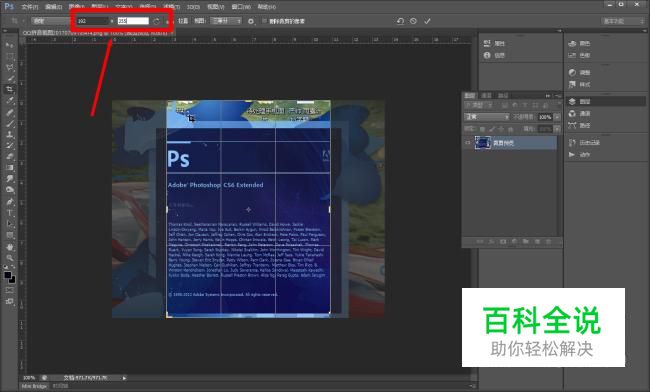Select the Eraser tool
Image resolution: width=650 pixels, height=392 pixels.
pos(10,157)
